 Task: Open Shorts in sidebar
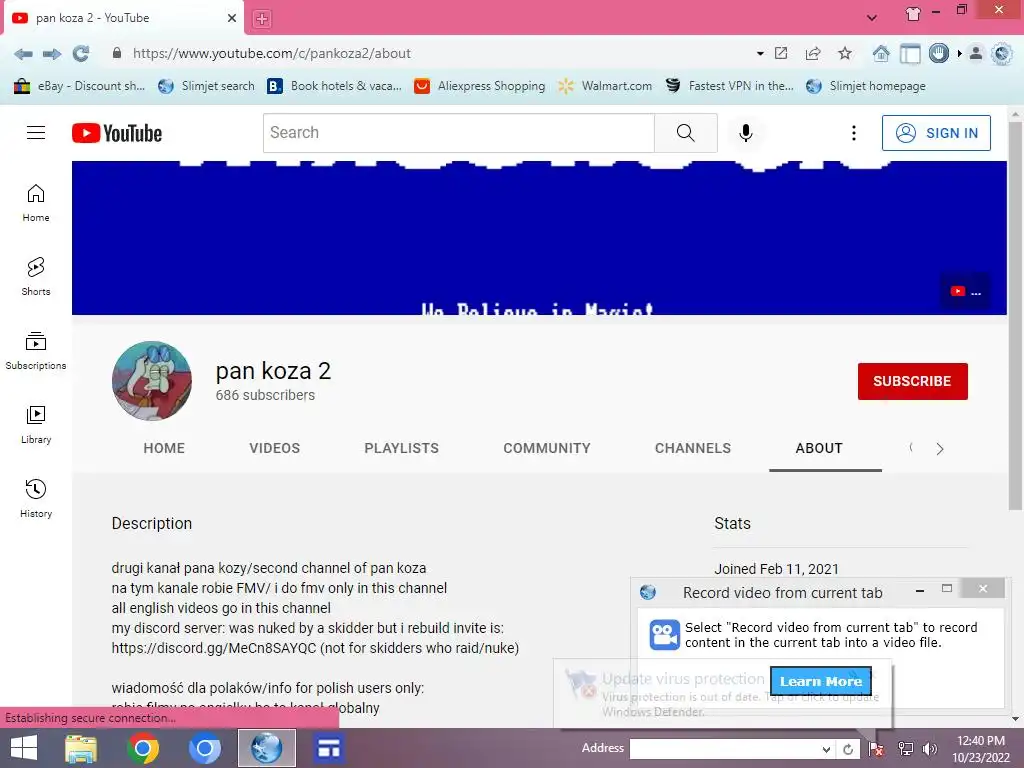coord(36,277)
